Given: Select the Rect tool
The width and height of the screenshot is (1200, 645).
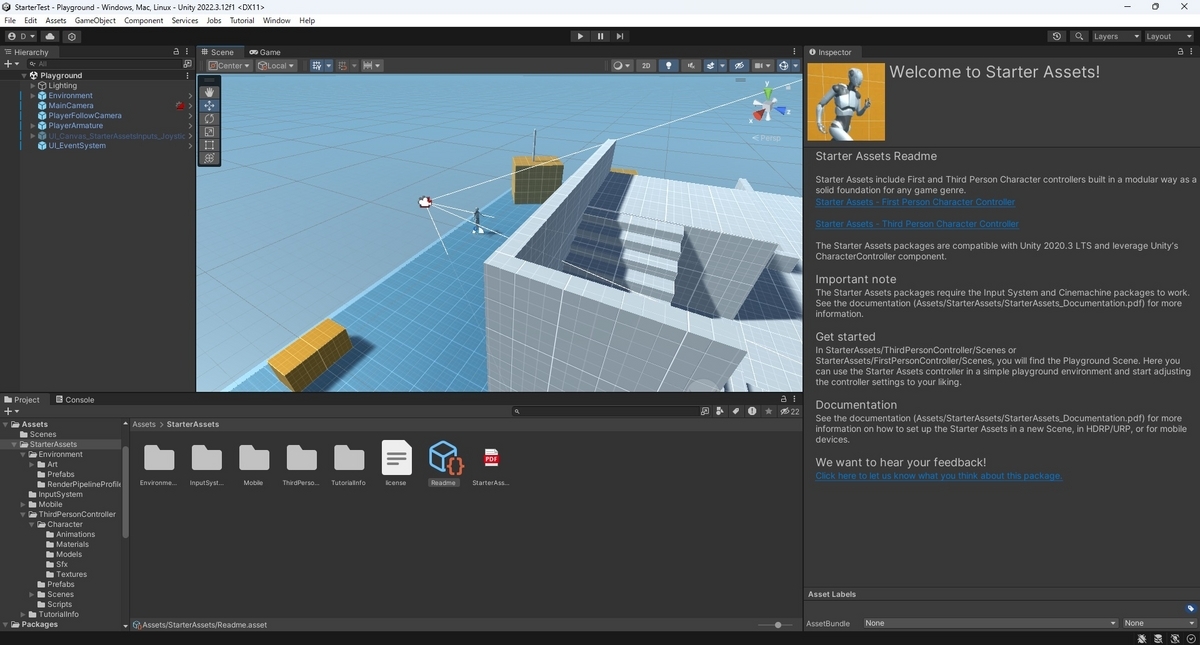Looking at the screenshot, I should point(209,145).
